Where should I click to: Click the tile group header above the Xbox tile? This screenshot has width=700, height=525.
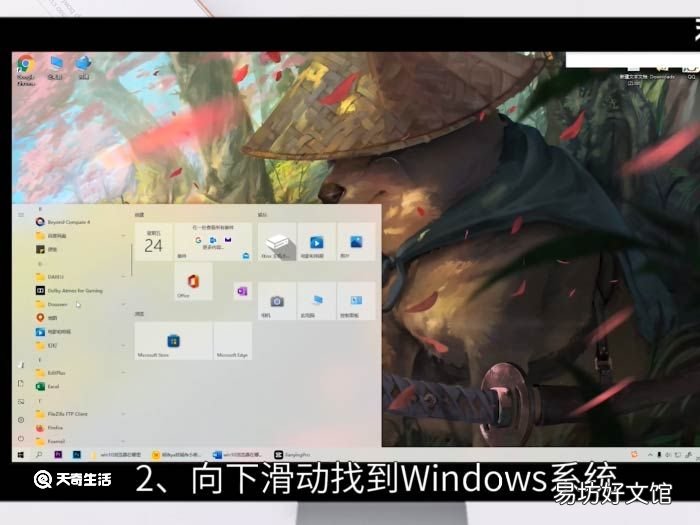tap(262, 215)
